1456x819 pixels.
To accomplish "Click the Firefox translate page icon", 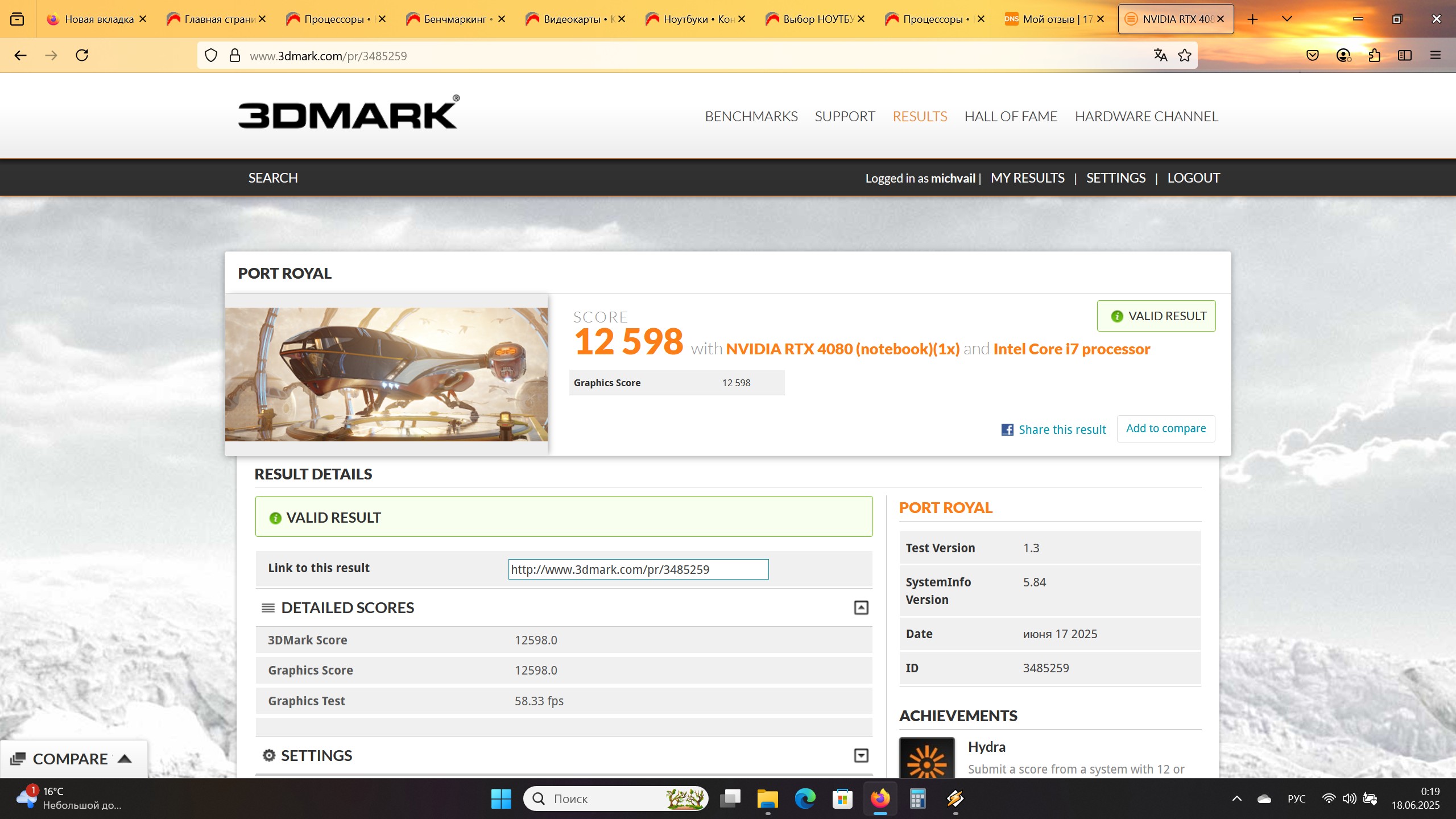I will point(1160,55).
